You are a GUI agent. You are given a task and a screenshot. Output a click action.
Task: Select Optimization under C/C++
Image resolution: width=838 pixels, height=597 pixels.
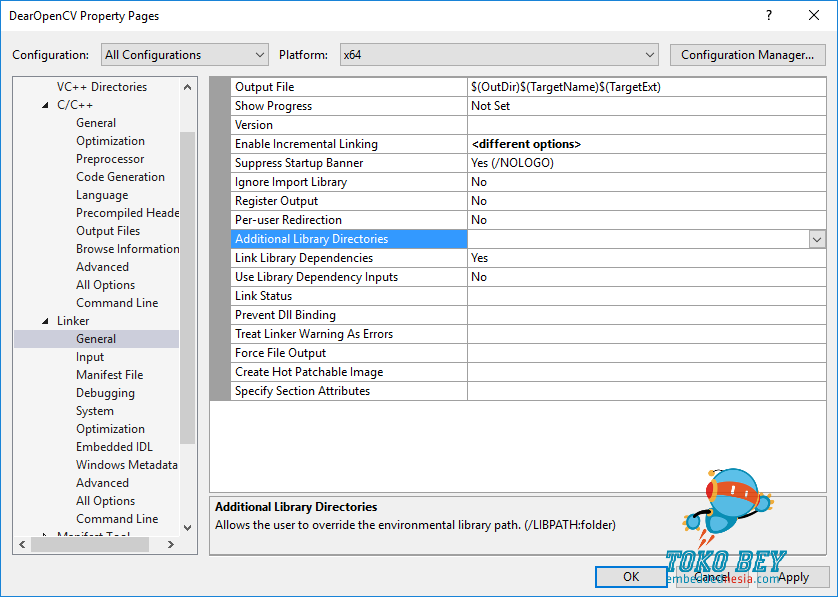click(110, 141)
